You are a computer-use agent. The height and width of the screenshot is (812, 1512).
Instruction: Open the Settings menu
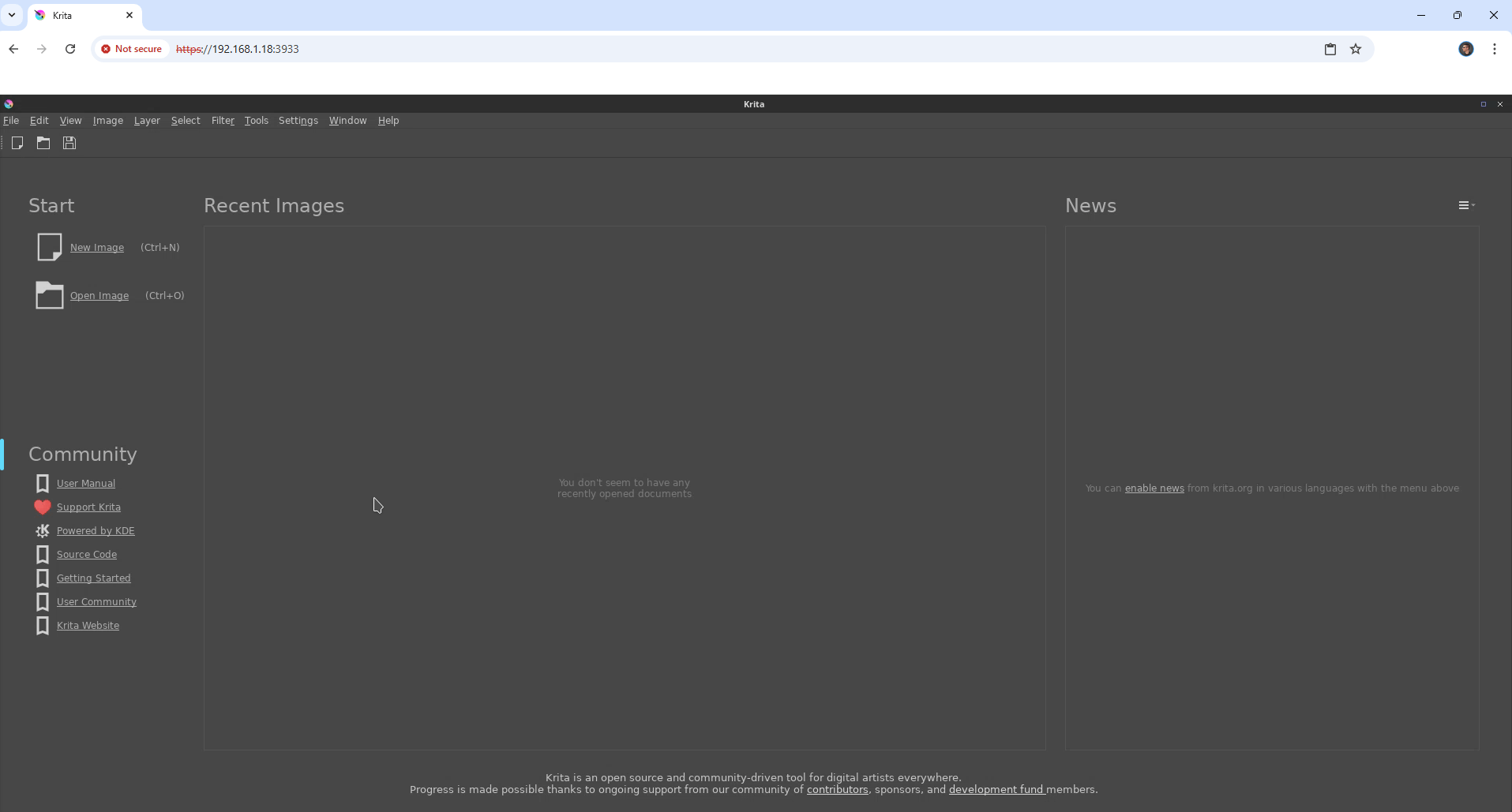(298, 121)
